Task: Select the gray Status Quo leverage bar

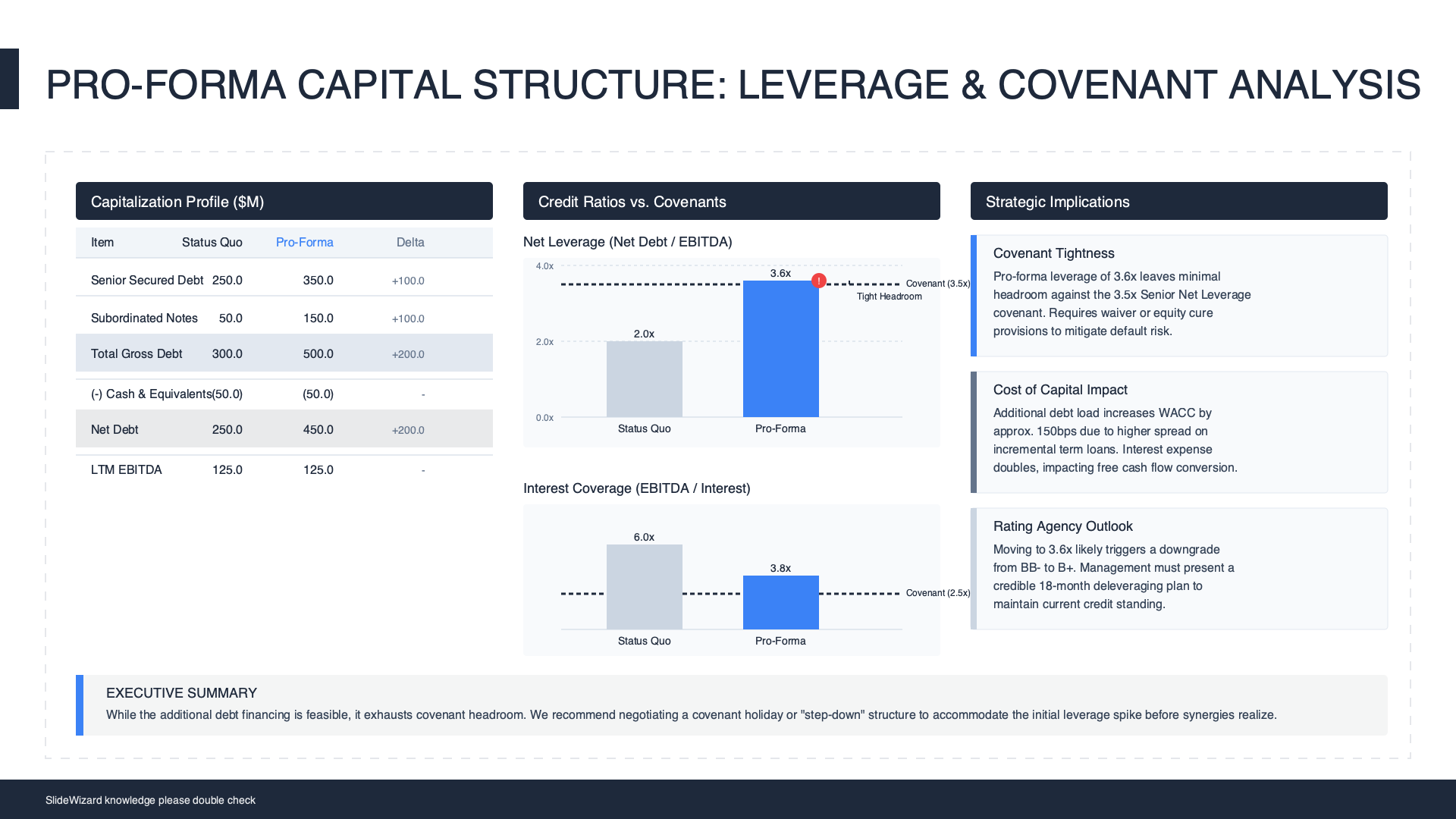Action: tap(644, 379)
